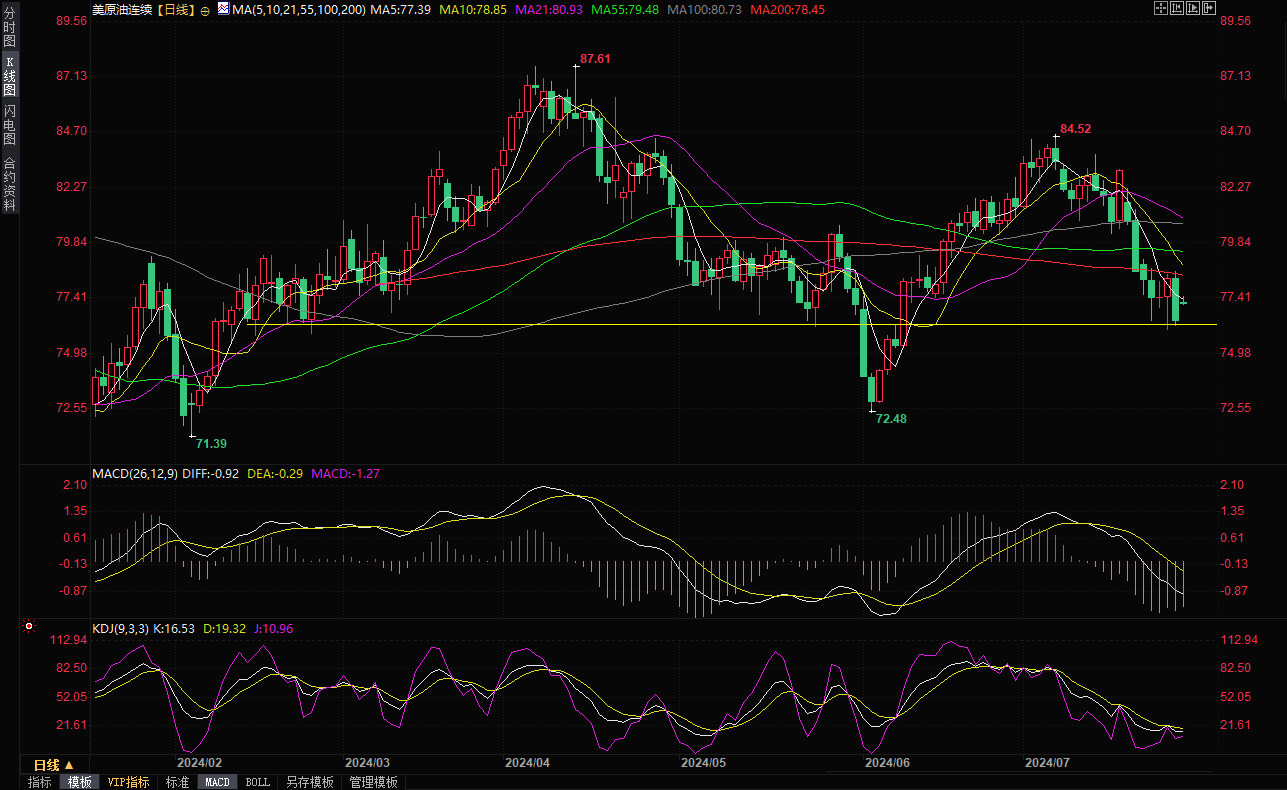
Task: Select the K线图 sidebar tab
Action: coord(9,77)
